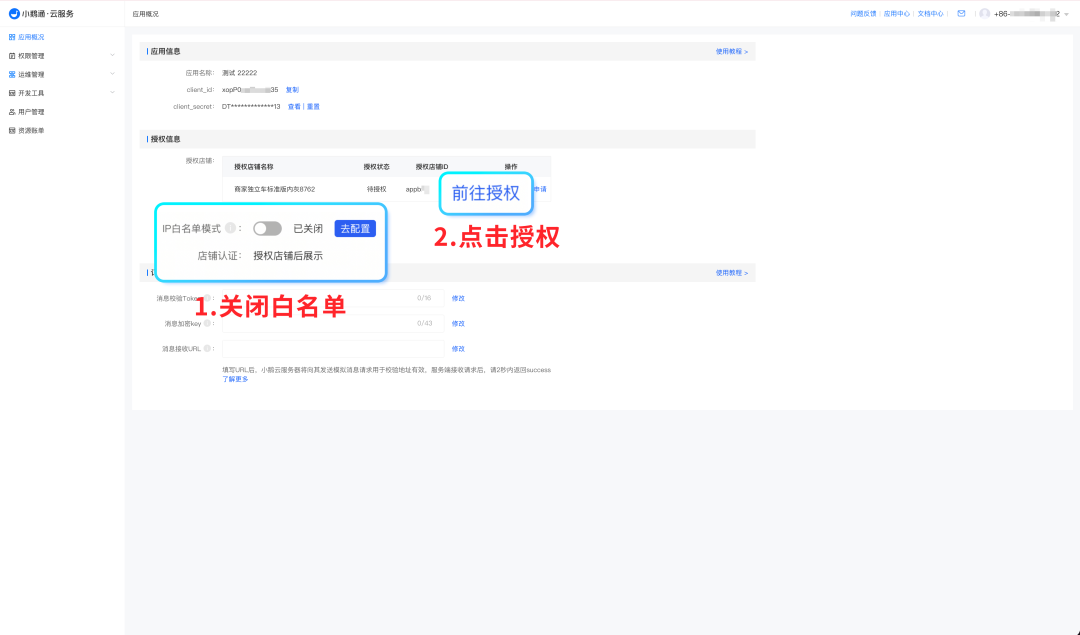The height and width of the screenshot is (635, 1080).
Task: Open the lower 使用教程 link above message settings
Action: 731,273
